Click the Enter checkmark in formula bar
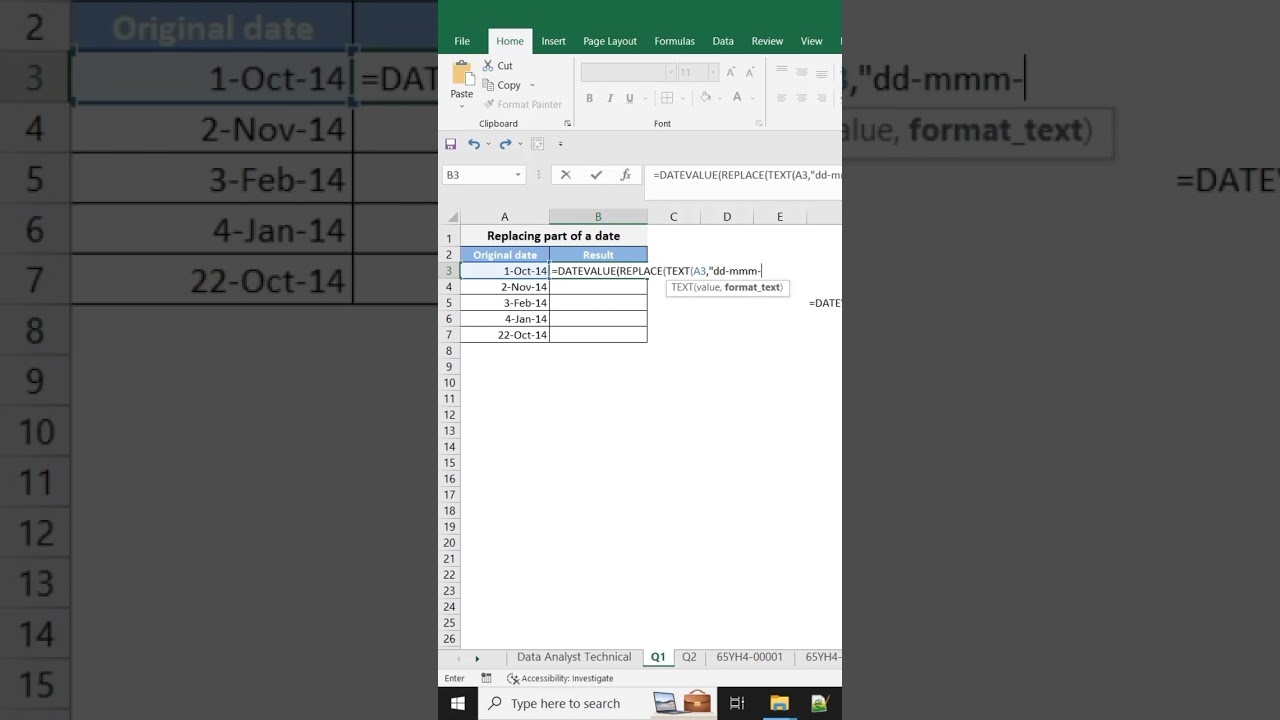Image resolution: width=1280 pixels, height=720 pixels. 596,175
